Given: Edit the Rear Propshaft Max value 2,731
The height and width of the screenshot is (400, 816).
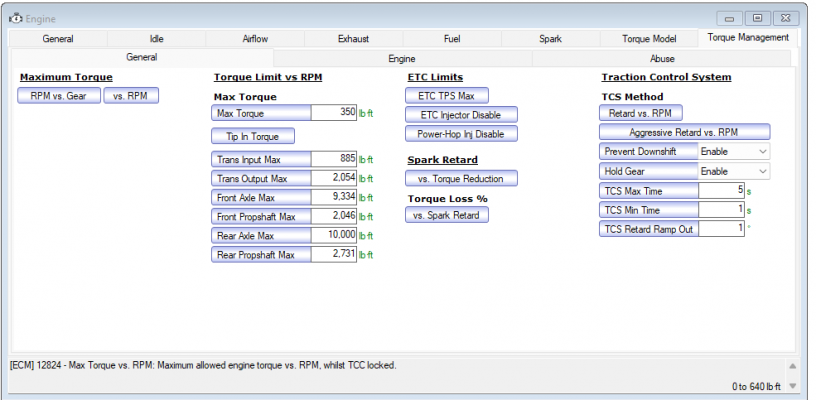Looking at the screenshot, I should click(x=334, y=254).
